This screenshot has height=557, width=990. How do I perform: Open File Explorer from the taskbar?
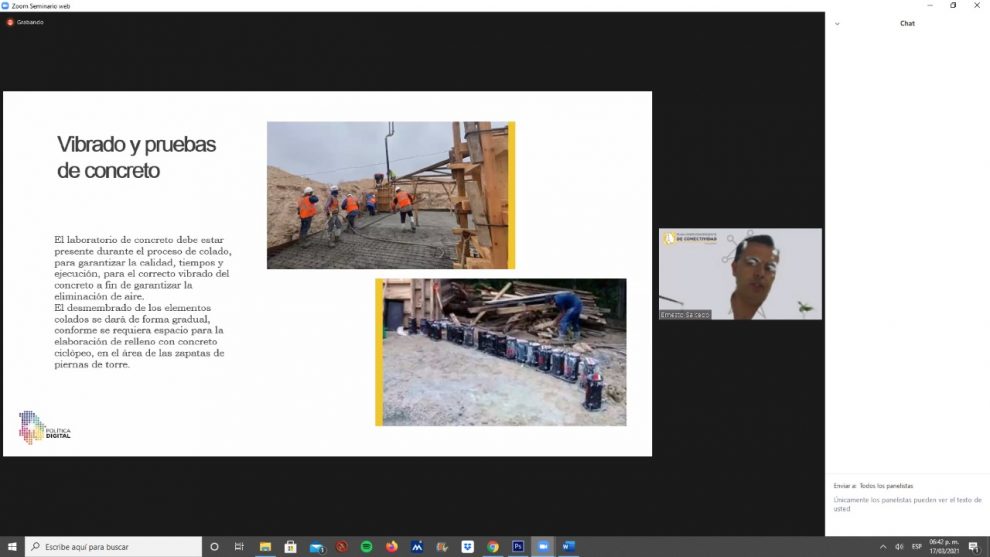265,547
